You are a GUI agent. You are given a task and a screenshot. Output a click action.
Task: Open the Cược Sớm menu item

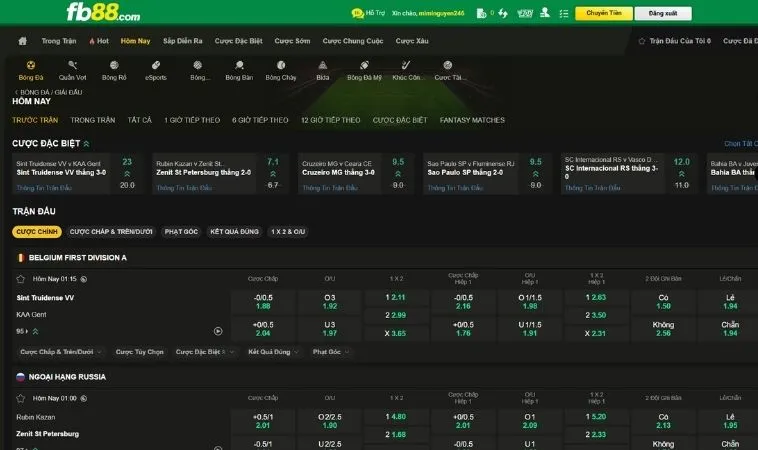pyautogui.click(x=291, y=41)
